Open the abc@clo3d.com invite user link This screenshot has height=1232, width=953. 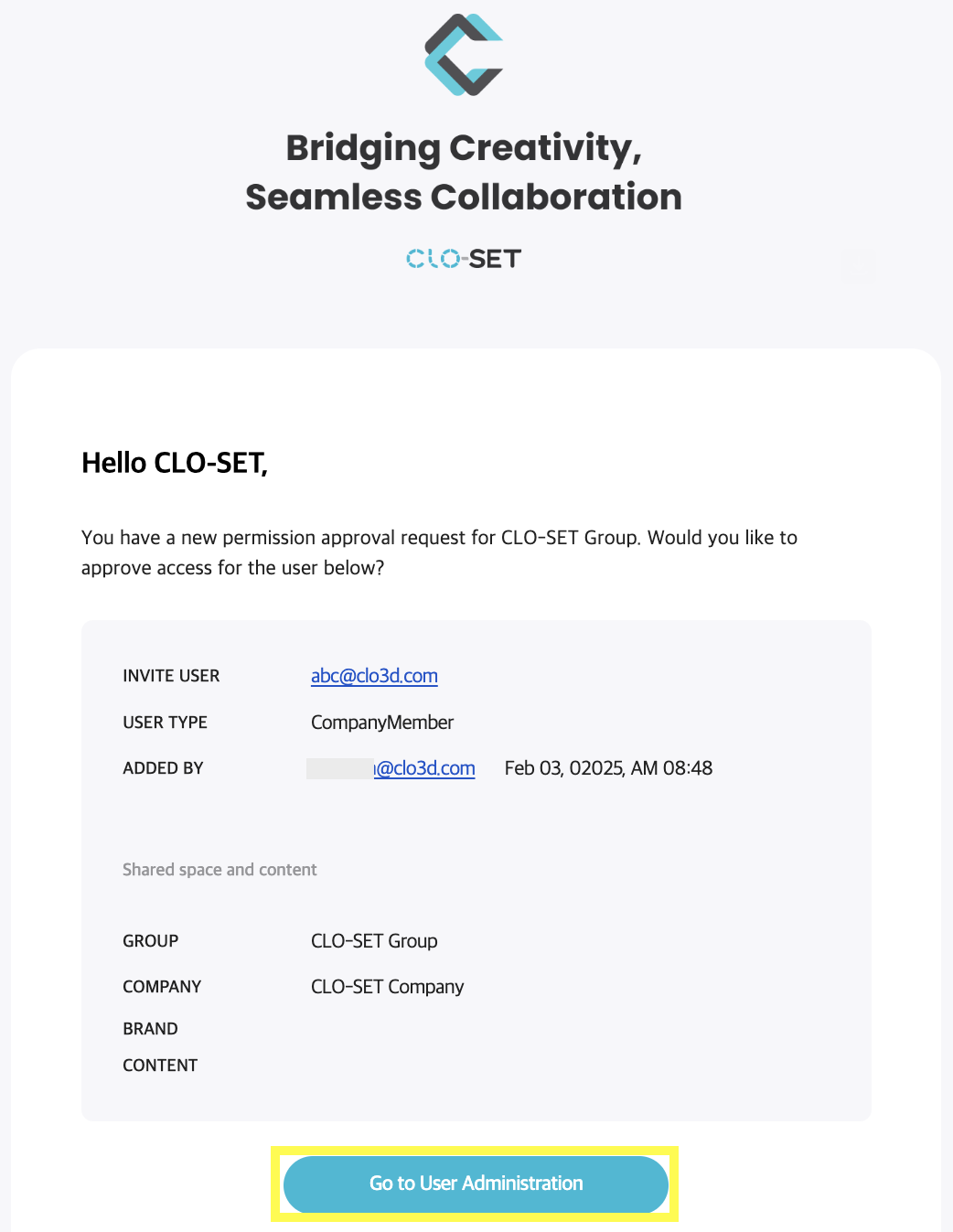pyautogui.click(x=374, y=676)
